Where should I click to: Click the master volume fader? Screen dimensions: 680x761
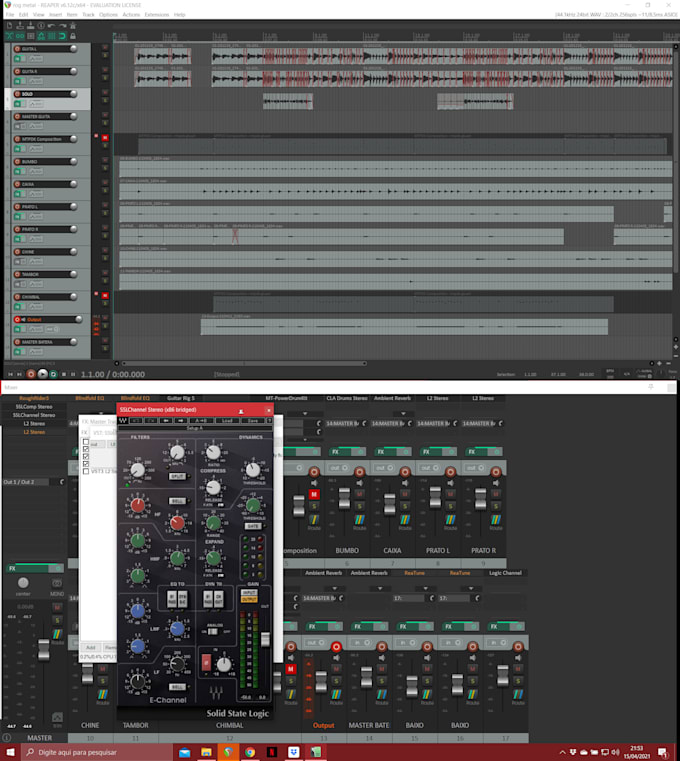(x=44, y=650)
